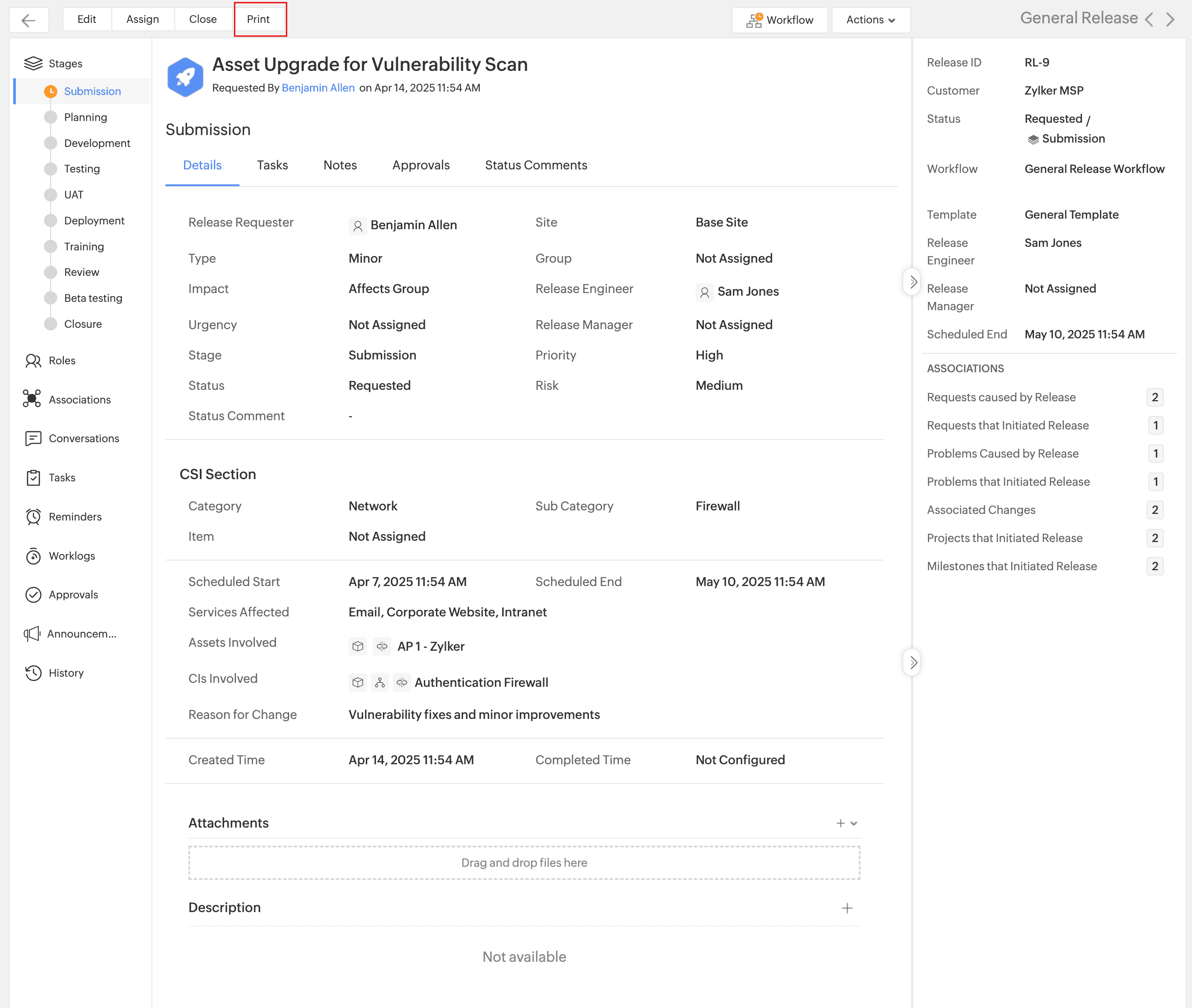The height and width of the screenshot is (1008, 1192).
Task: Open the Associations sidebar icon
Action: [32, 399]
